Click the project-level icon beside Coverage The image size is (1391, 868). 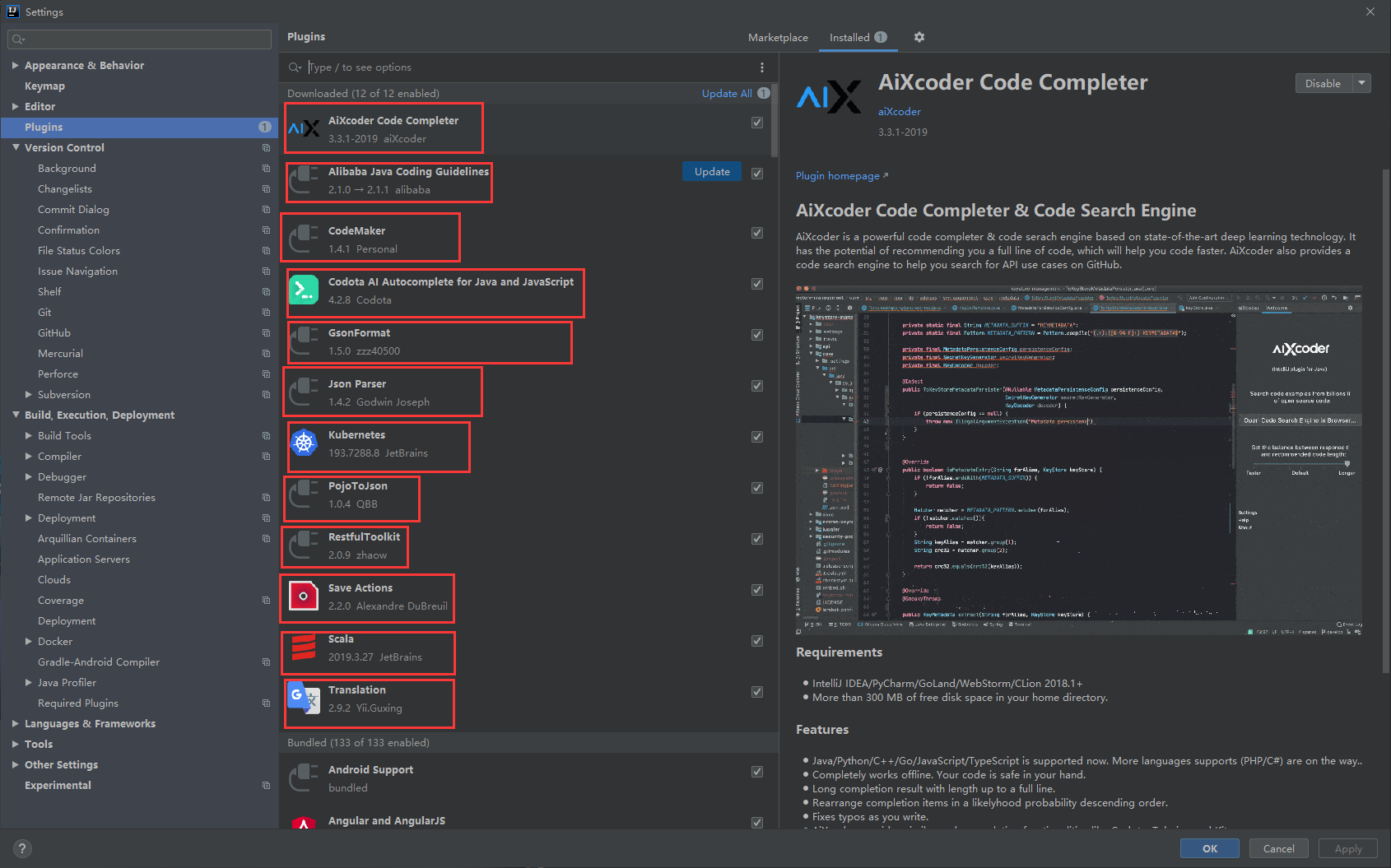point(266,600)
